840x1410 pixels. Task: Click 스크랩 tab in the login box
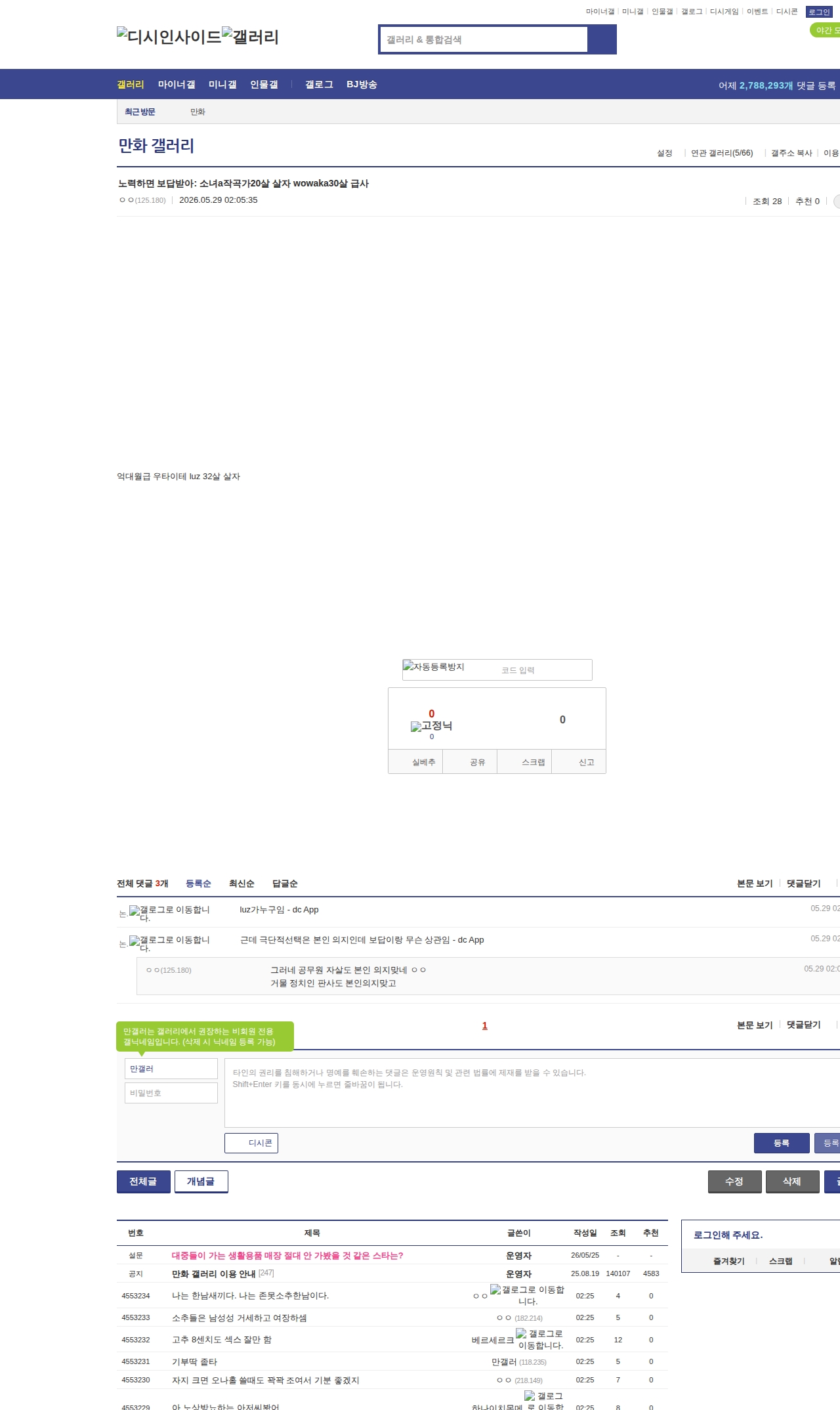pyautogui.click(x=780, y=1261)
